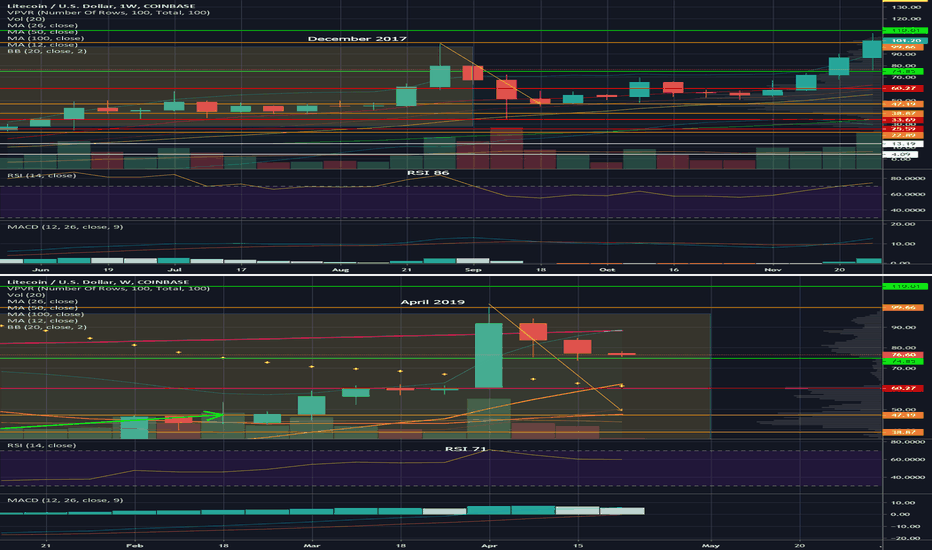Select MA (50, close) legend in 2019 chart
932x550 pixels.
(42, 308)
